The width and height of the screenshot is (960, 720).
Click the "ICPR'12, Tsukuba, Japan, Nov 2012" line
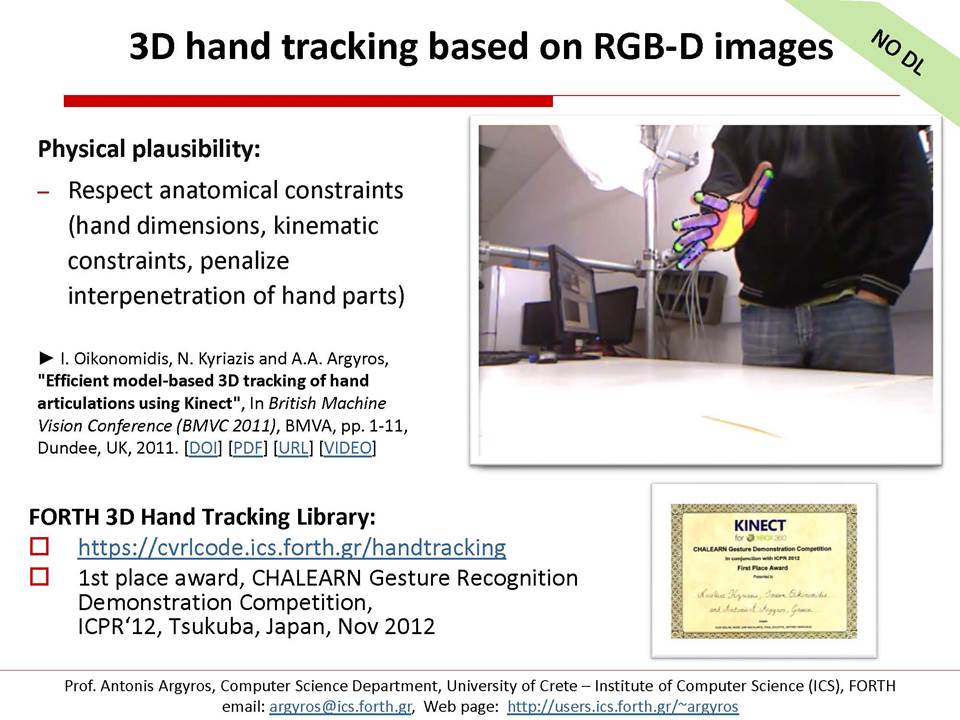click(x=257, y=626)
